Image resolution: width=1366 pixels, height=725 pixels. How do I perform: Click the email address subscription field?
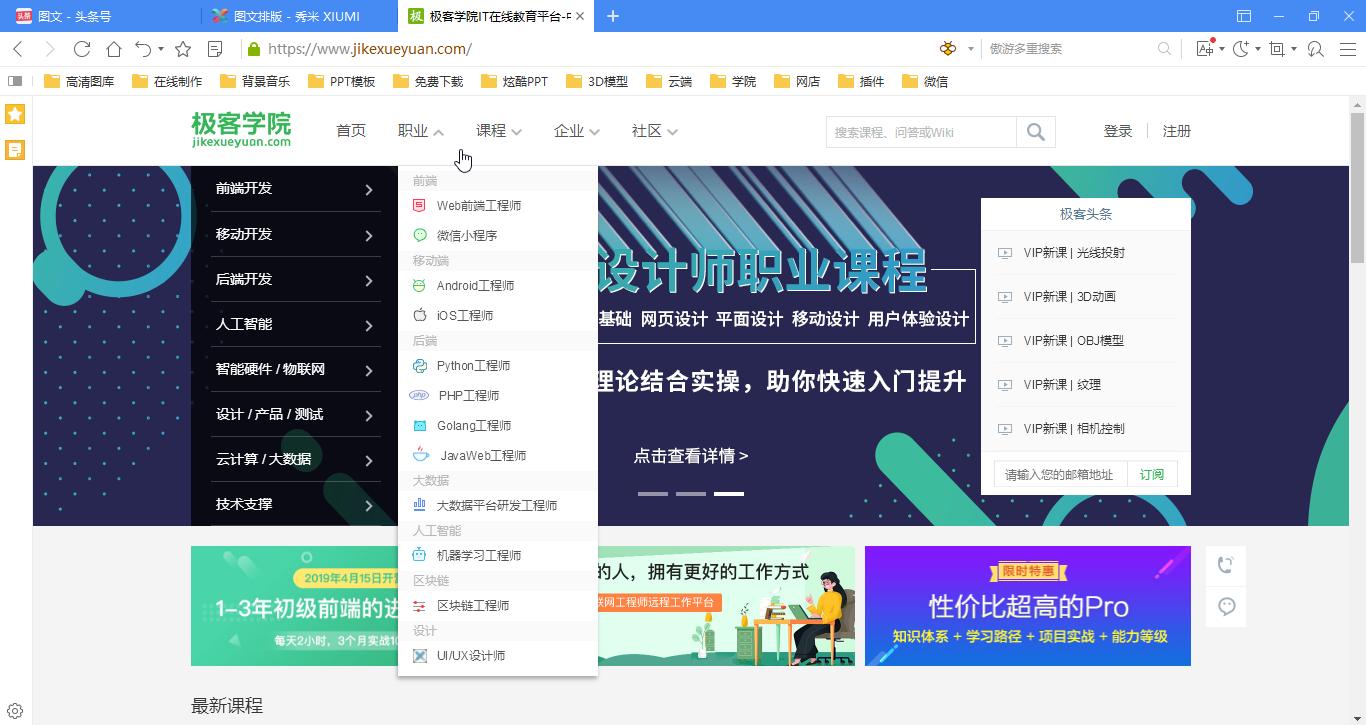click(x=1061, y=474)
